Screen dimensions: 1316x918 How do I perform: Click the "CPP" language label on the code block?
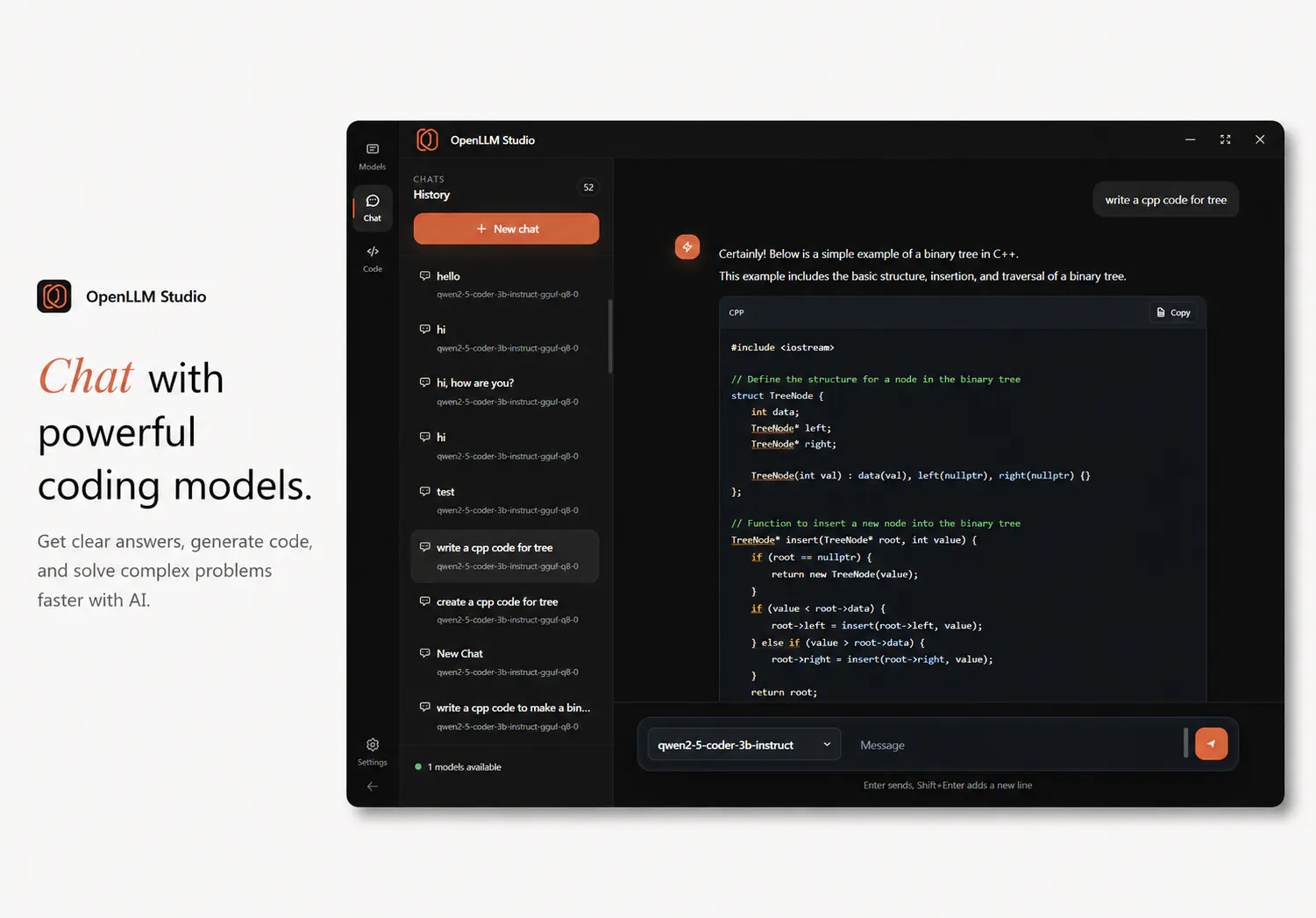[x=736, y=312]
